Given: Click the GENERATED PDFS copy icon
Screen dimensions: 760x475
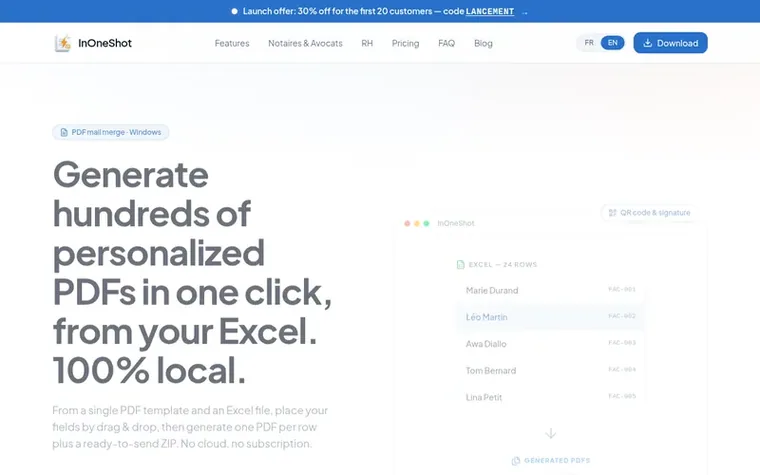Looking at the screenshot, I should click(x=516, y=460).
